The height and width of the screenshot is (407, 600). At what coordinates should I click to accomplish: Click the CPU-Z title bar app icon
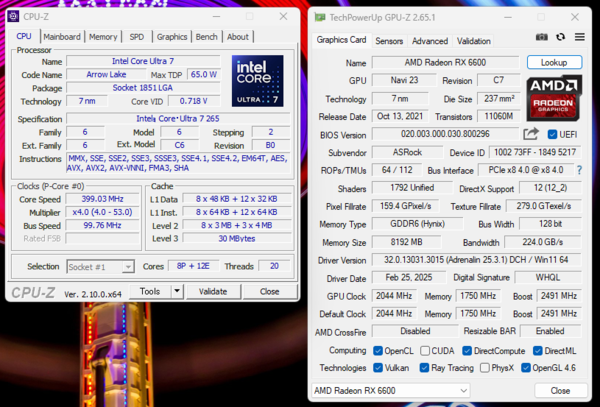click(x=13, y=16)
